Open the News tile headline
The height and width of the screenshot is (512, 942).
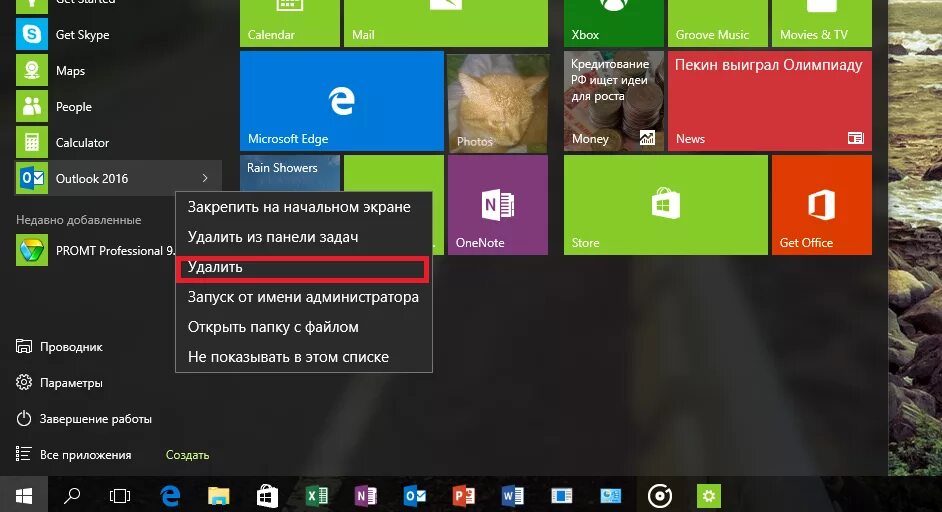point(770,101)
